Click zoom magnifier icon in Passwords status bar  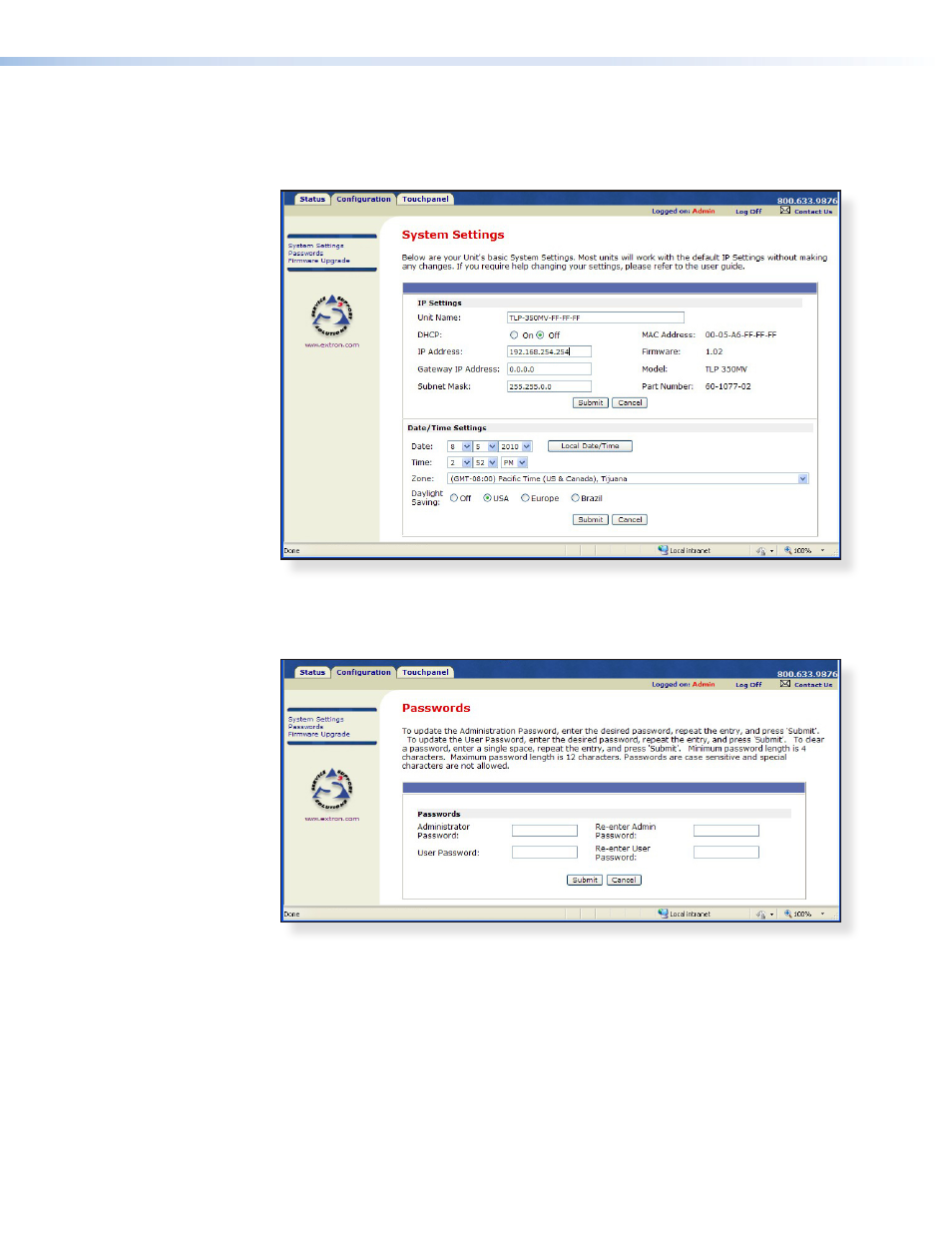coord(787,914)
